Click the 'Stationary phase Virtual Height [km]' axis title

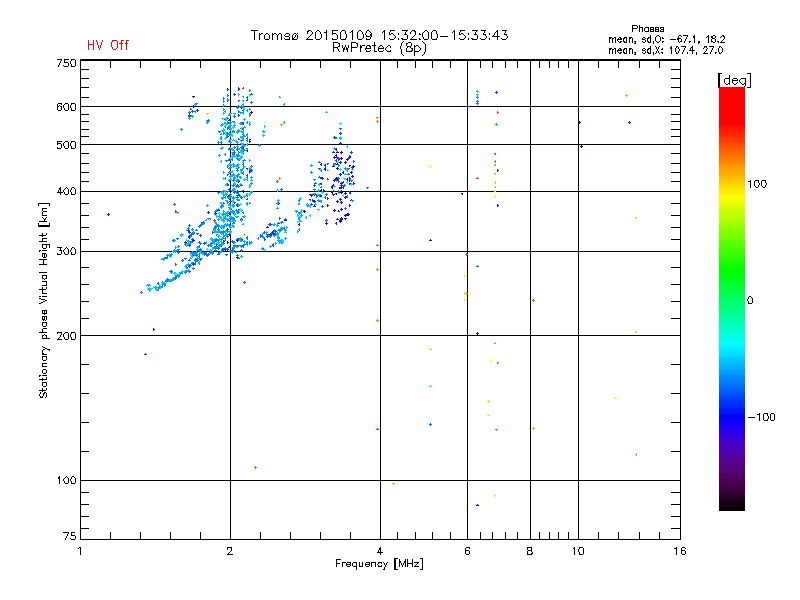tap(44, 300)
